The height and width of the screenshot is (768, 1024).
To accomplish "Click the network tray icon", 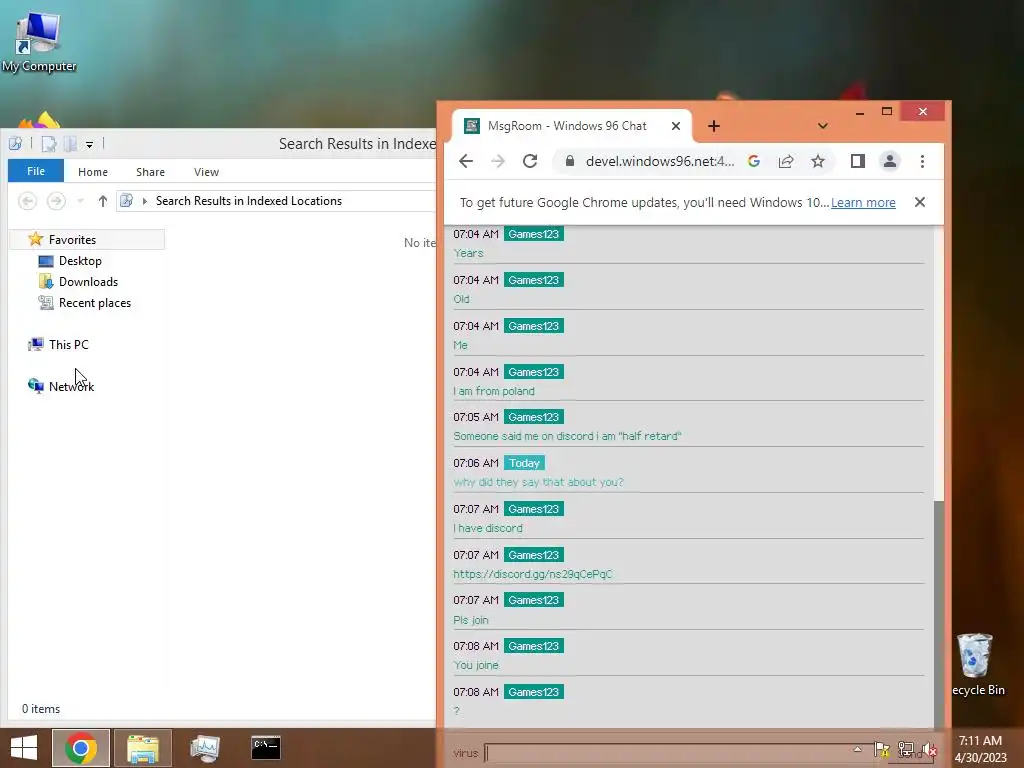I will pyautogui.click(x=906, y=749).
